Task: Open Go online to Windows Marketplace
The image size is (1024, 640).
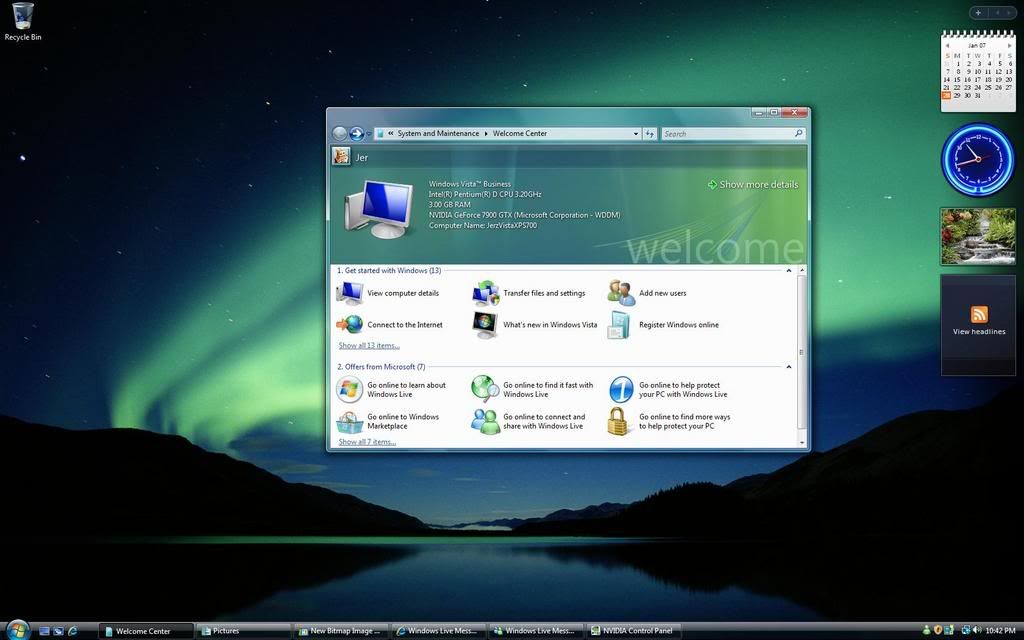Action: [x=388, y=421]
